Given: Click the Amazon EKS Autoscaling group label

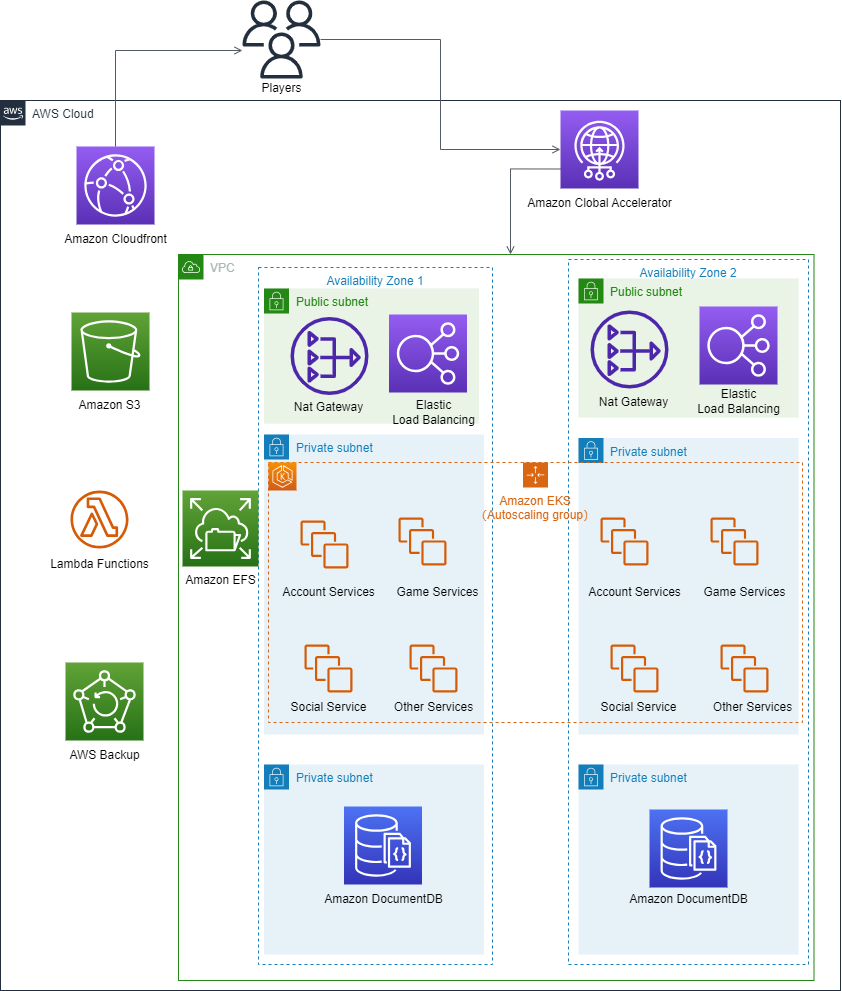Looking at the screenshot, I should pyautogui.click(x=535, y=507).
